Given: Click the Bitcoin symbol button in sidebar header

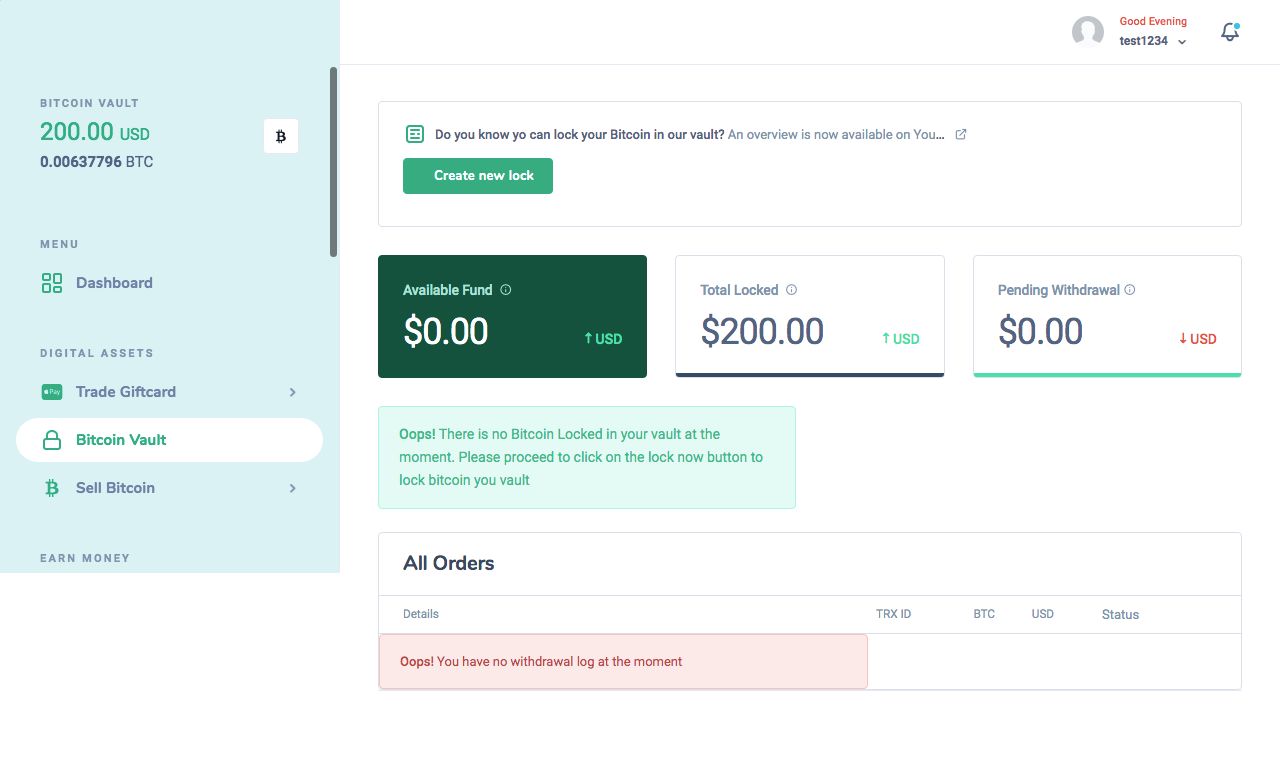Looking at the screenshot, I should (281, 136).
